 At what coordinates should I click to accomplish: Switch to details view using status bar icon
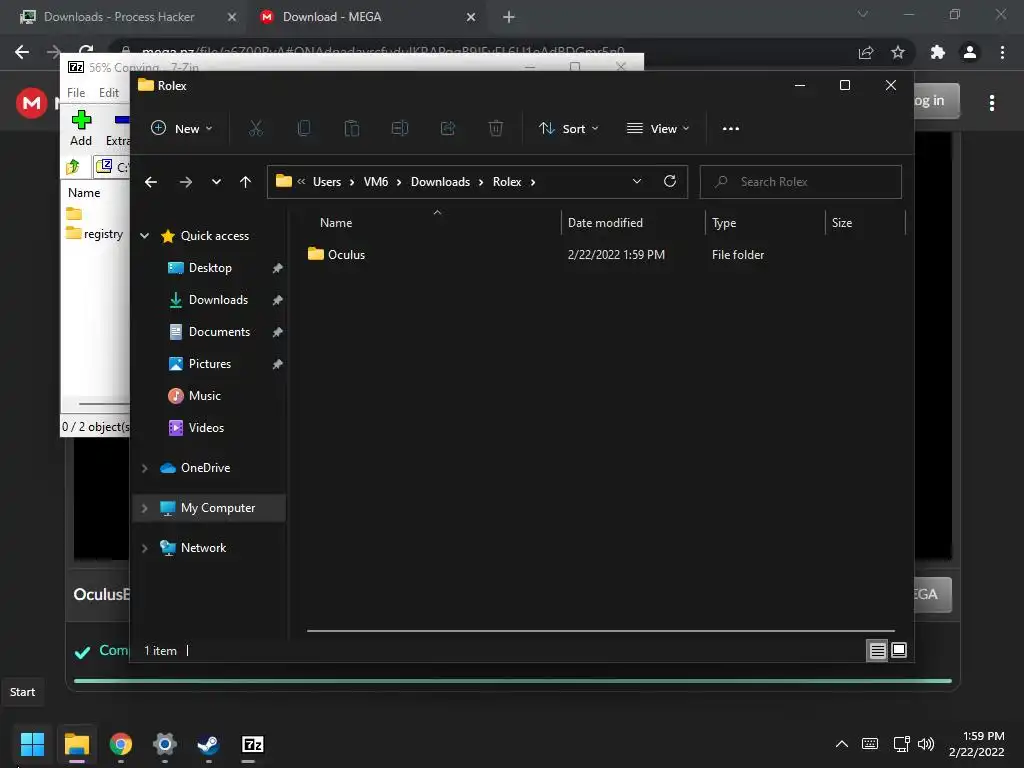coord(877,650)
